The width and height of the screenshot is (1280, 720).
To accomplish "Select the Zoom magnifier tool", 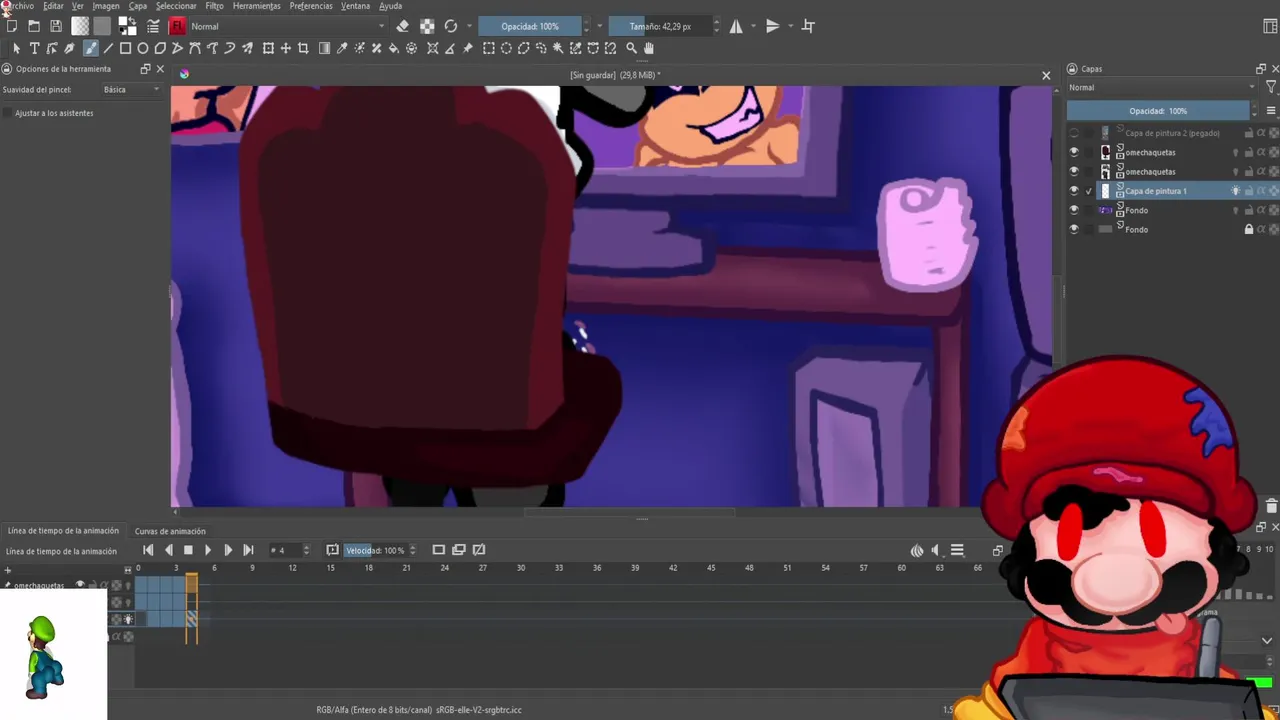I will click(631, 48).
